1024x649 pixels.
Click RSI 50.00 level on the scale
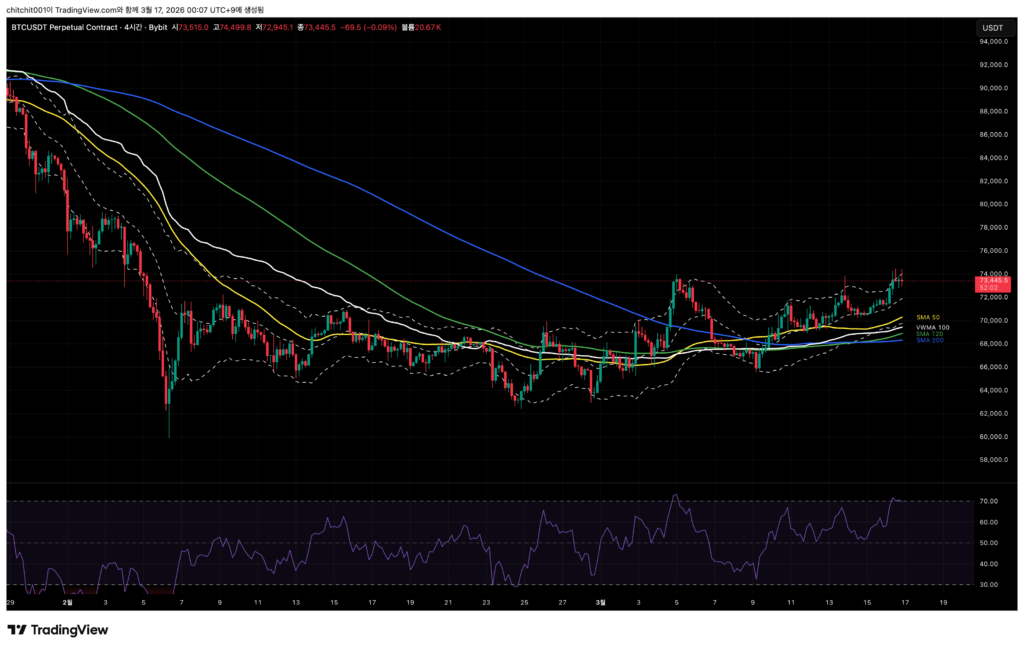pyautogui.click(x=990, y=543)
